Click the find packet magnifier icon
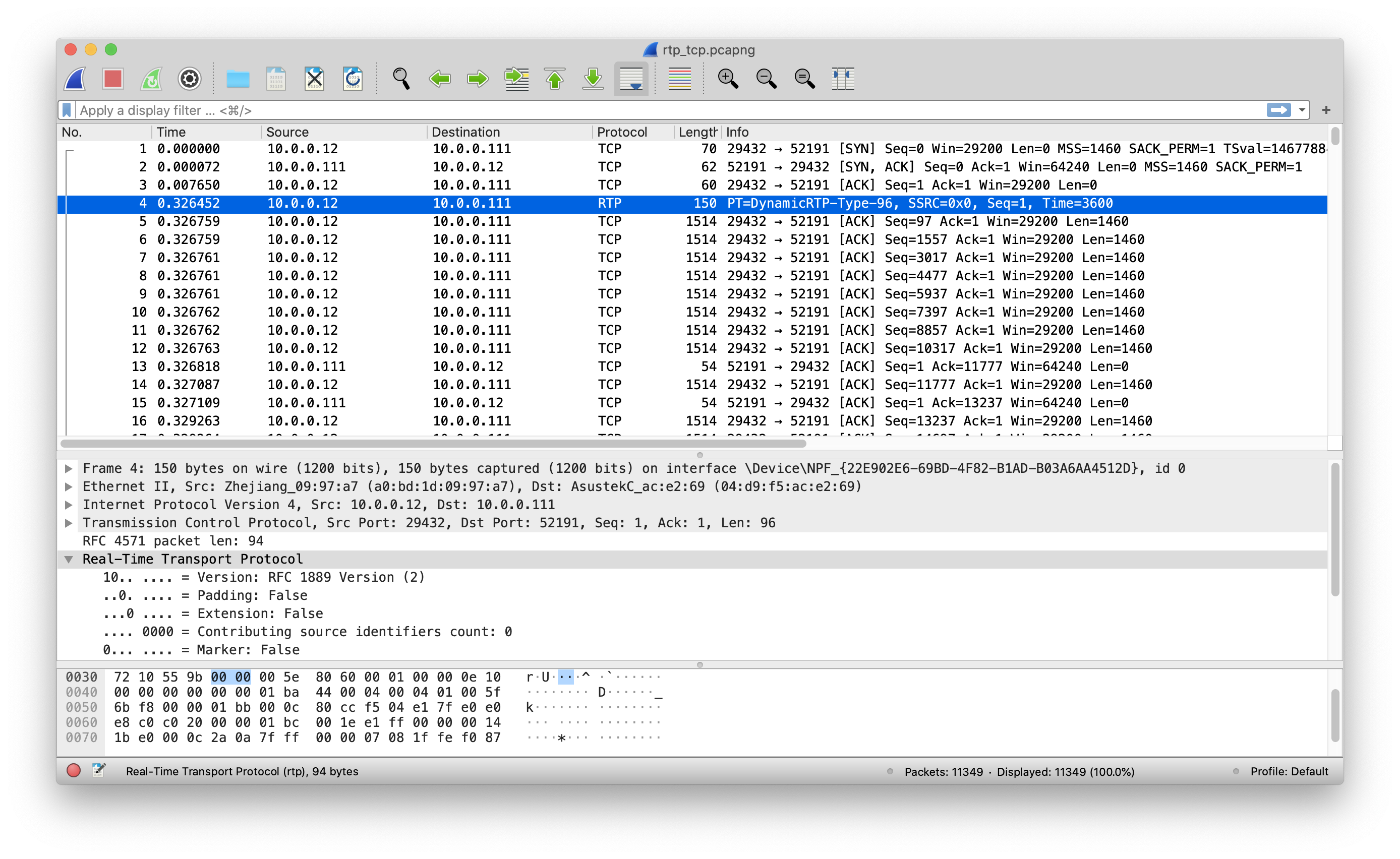1400x859 pixels. (401, 79)
